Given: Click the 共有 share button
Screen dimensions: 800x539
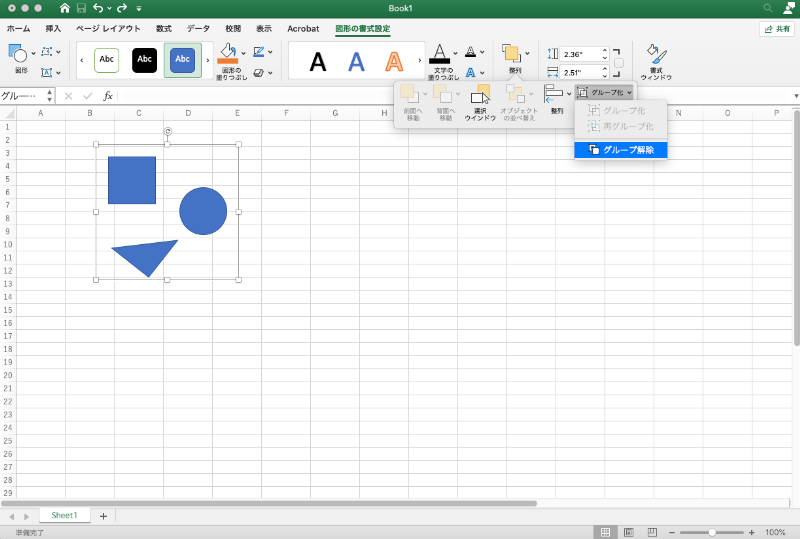Looking at the screenshot, I should point(777,29).
